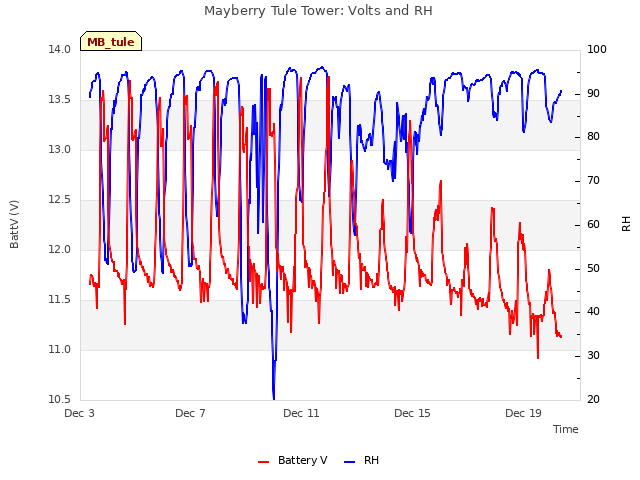Click the 12.0 voltage tick label
This screenshot has width=640, height=480.
pyautogui.click(x=60, y=249)
